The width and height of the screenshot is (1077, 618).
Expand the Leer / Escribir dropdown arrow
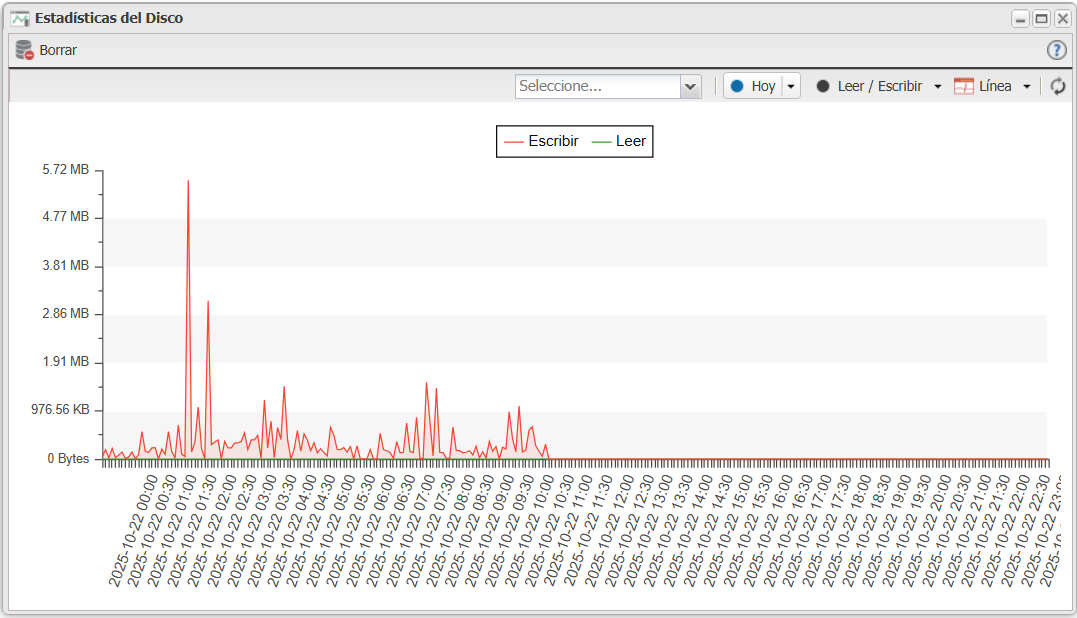[937, 87]
